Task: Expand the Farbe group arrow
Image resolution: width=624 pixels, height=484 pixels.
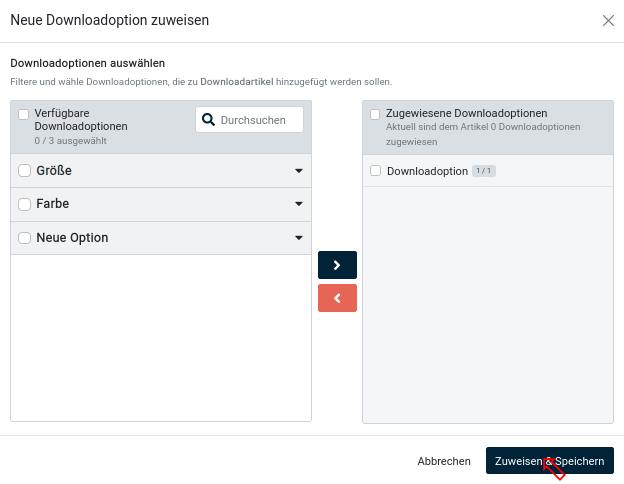Action: 298,204
